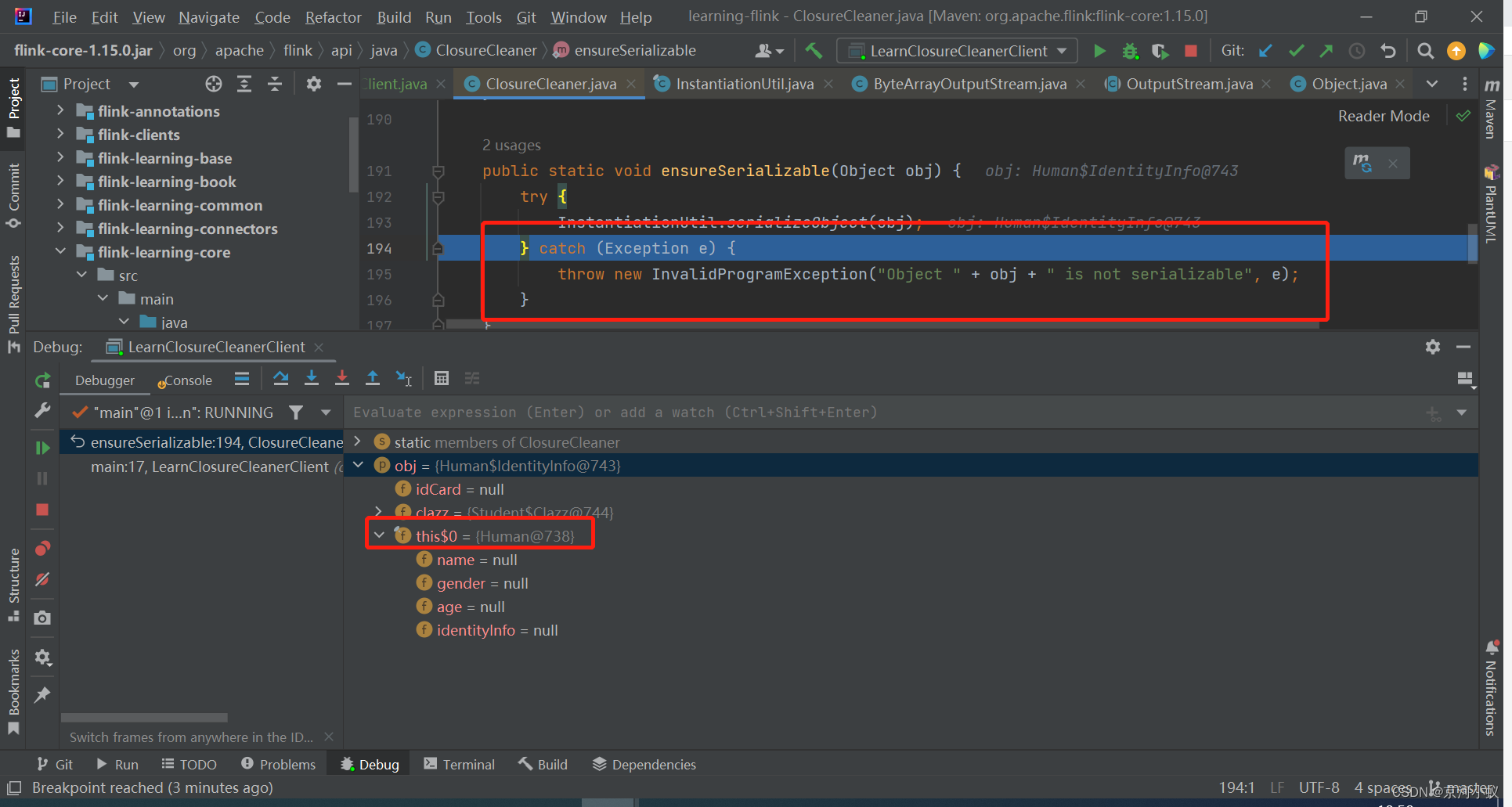Click Git commit checkmark icon
The image size is (1512, 807).
tap(1296, 51)
